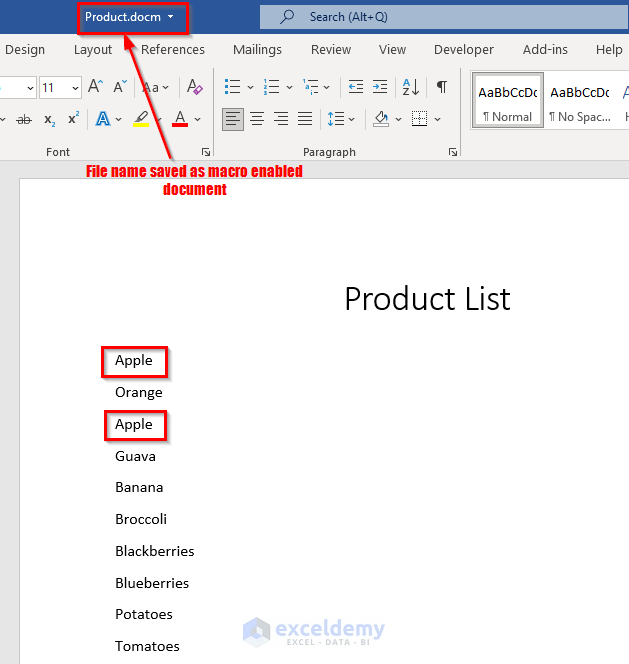The width and height of the screenshot is (629, 664).
Task: Apply yellow text highlight color
Action: coord(141,119)
